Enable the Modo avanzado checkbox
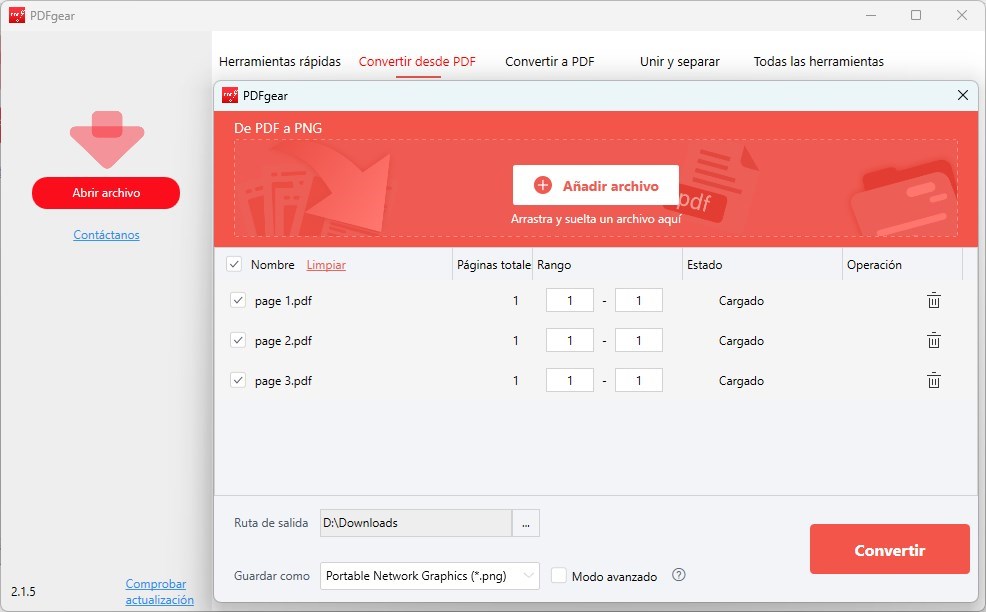Viewport: 986px width, 612px height. coord(558,576)
